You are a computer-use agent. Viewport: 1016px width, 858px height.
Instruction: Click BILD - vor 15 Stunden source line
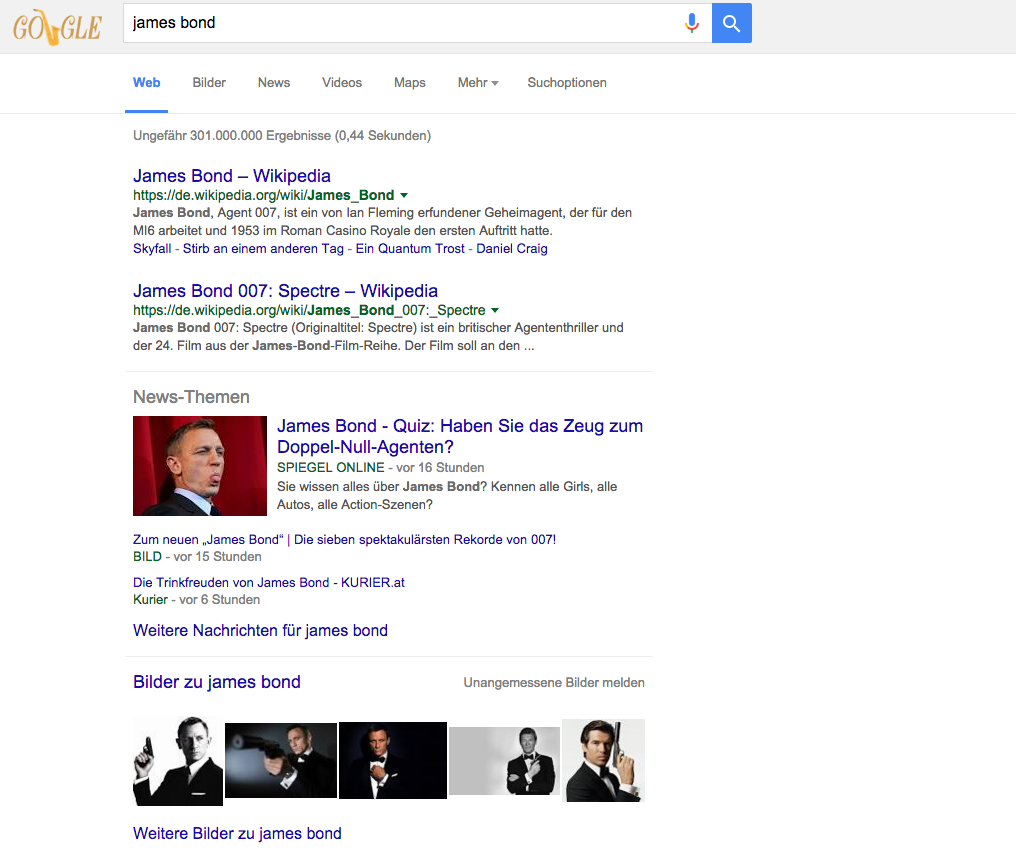coord(197,557)
